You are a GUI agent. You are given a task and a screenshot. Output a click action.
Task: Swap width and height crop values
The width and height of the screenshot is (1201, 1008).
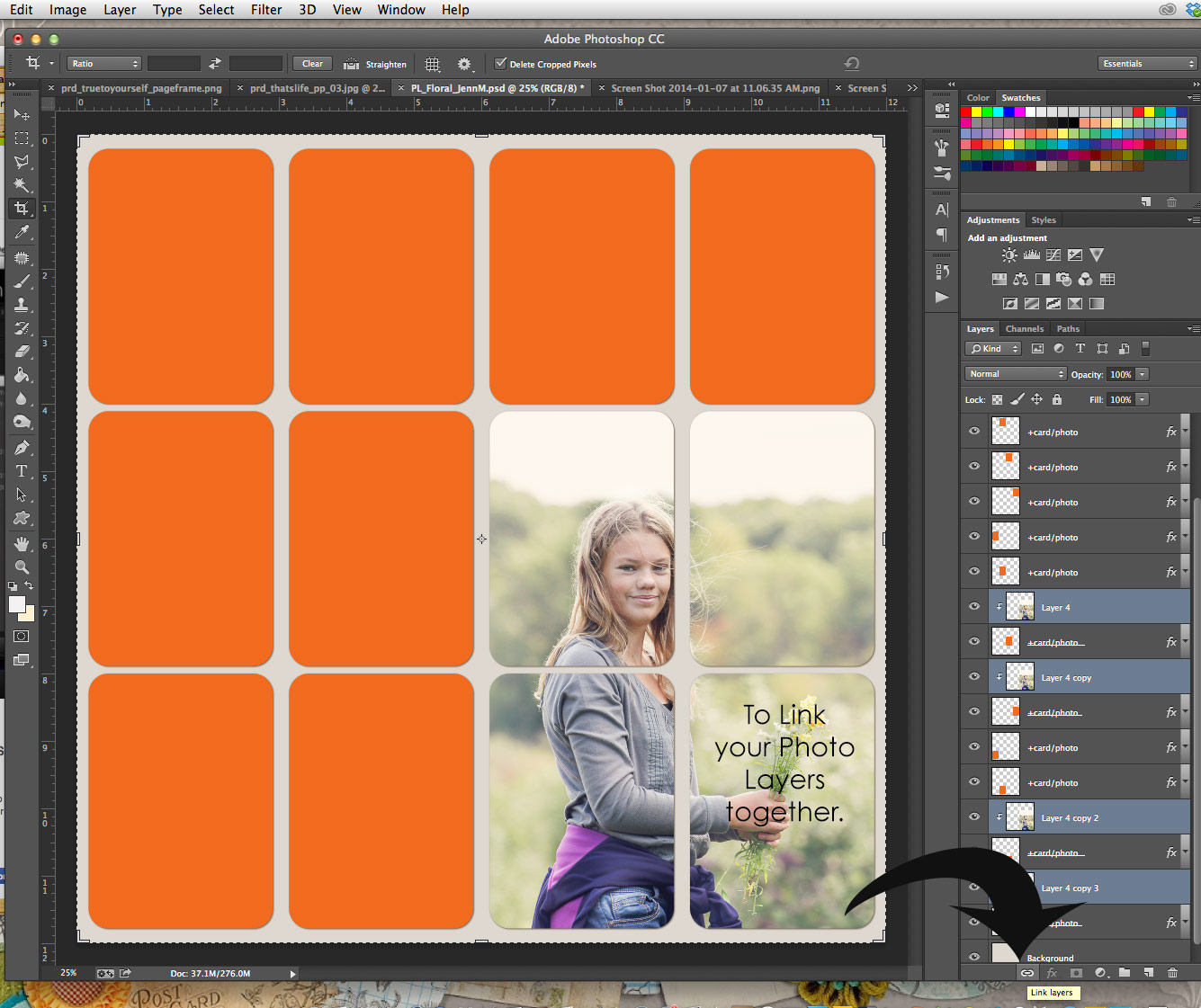pyautogui.click(x=215, y=64)
